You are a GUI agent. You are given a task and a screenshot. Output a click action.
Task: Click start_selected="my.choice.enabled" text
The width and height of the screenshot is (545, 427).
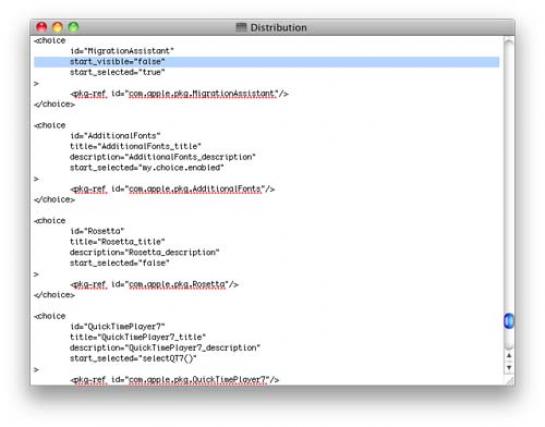coord(147,167)
